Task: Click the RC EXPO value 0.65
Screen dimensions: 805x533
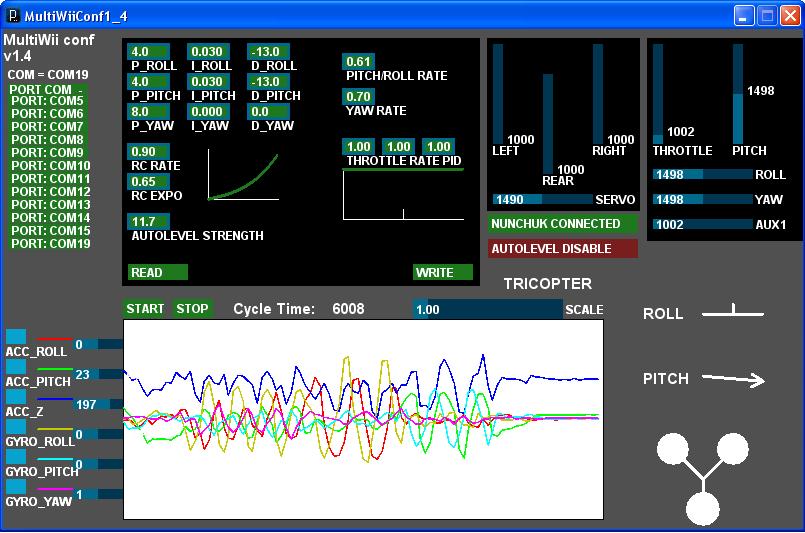Action: coord(148,181)
